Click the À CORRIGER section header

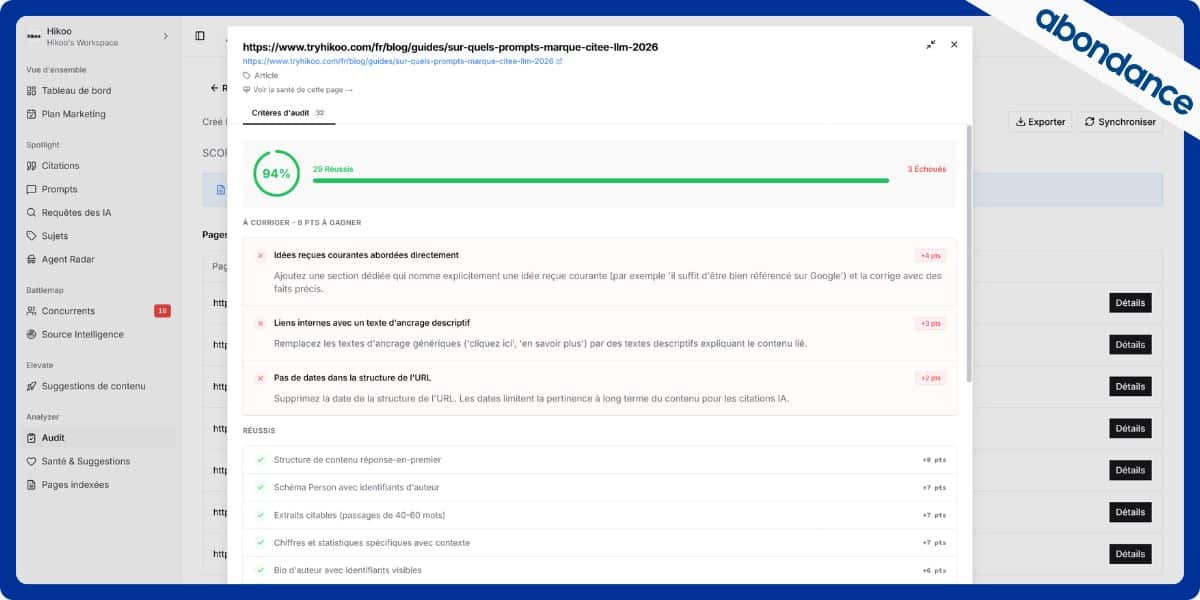point(302,222)
